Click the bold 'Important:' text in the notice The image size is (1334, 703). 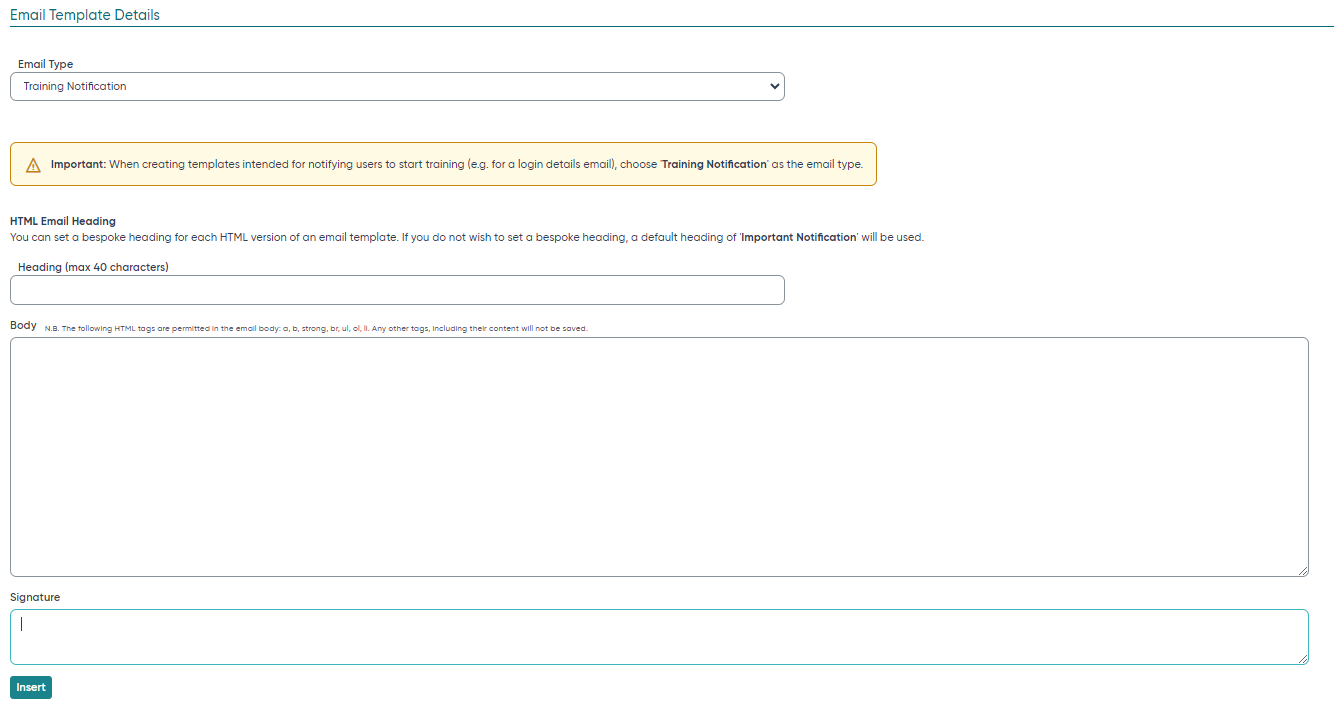tap(78, 164)
